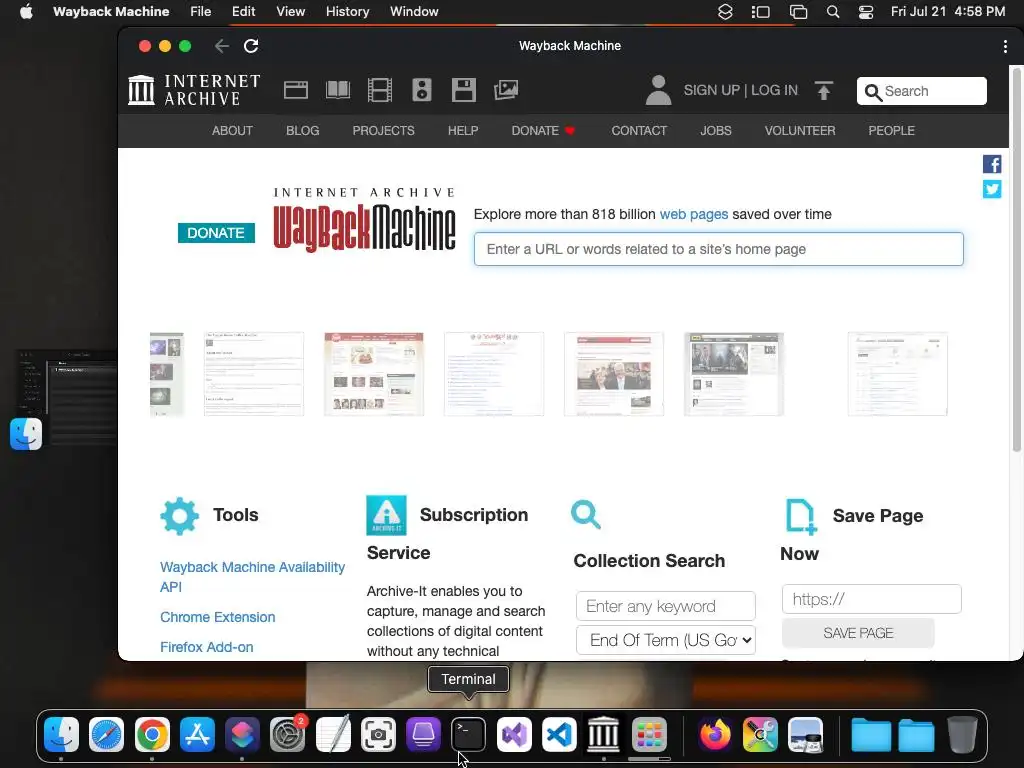Screen dimensions: 1024x768
Task: Open the CONTACT link
Action: [639, 131]
